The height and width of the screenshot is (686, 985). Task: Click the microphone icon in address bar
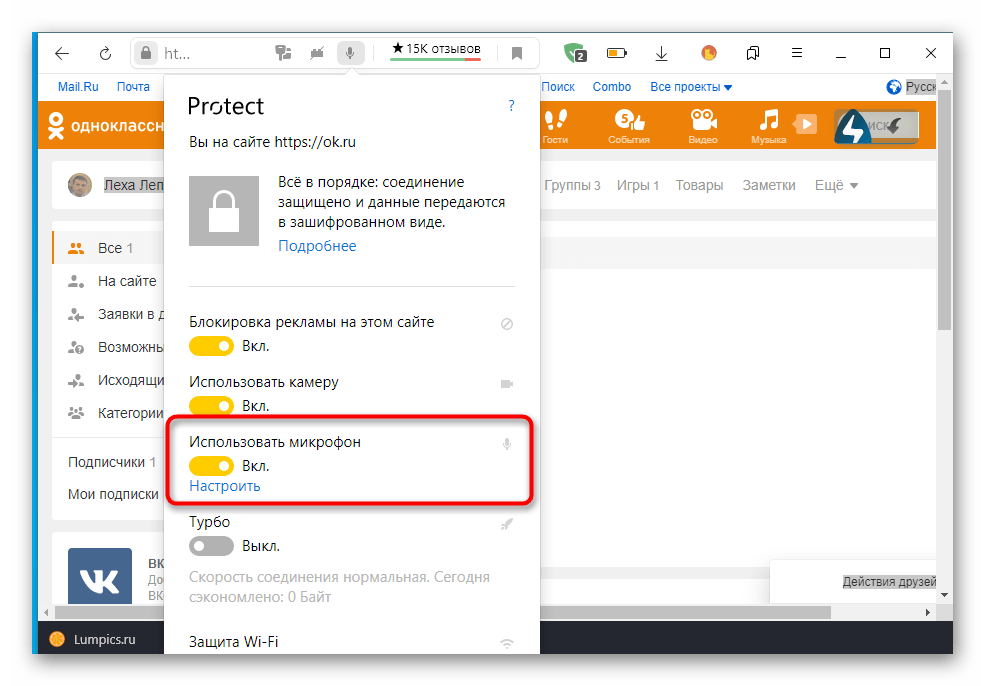pos(350,53)
